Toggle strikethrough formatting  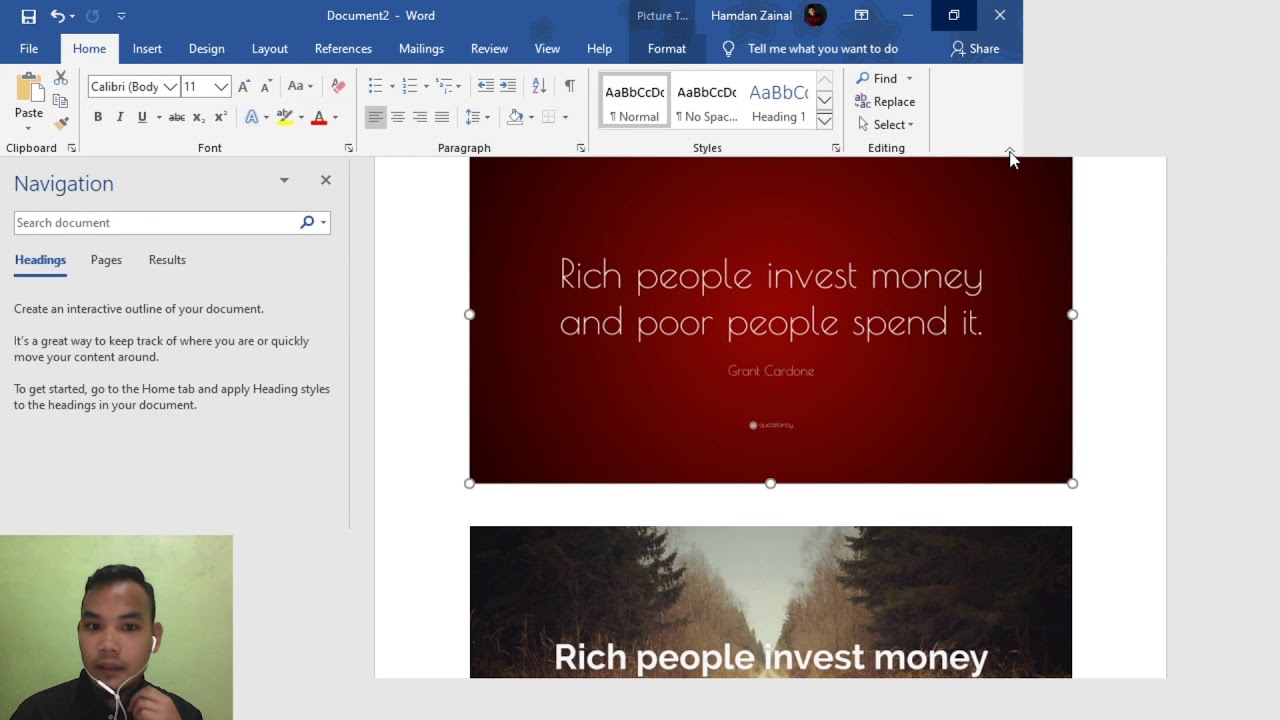(177, 117)
